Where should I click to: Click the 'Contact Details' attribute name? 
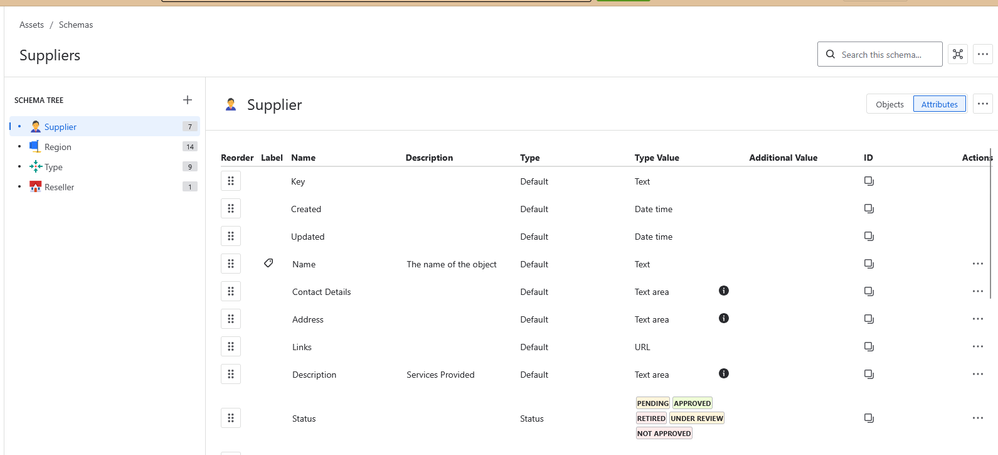(x=321, y=292)
